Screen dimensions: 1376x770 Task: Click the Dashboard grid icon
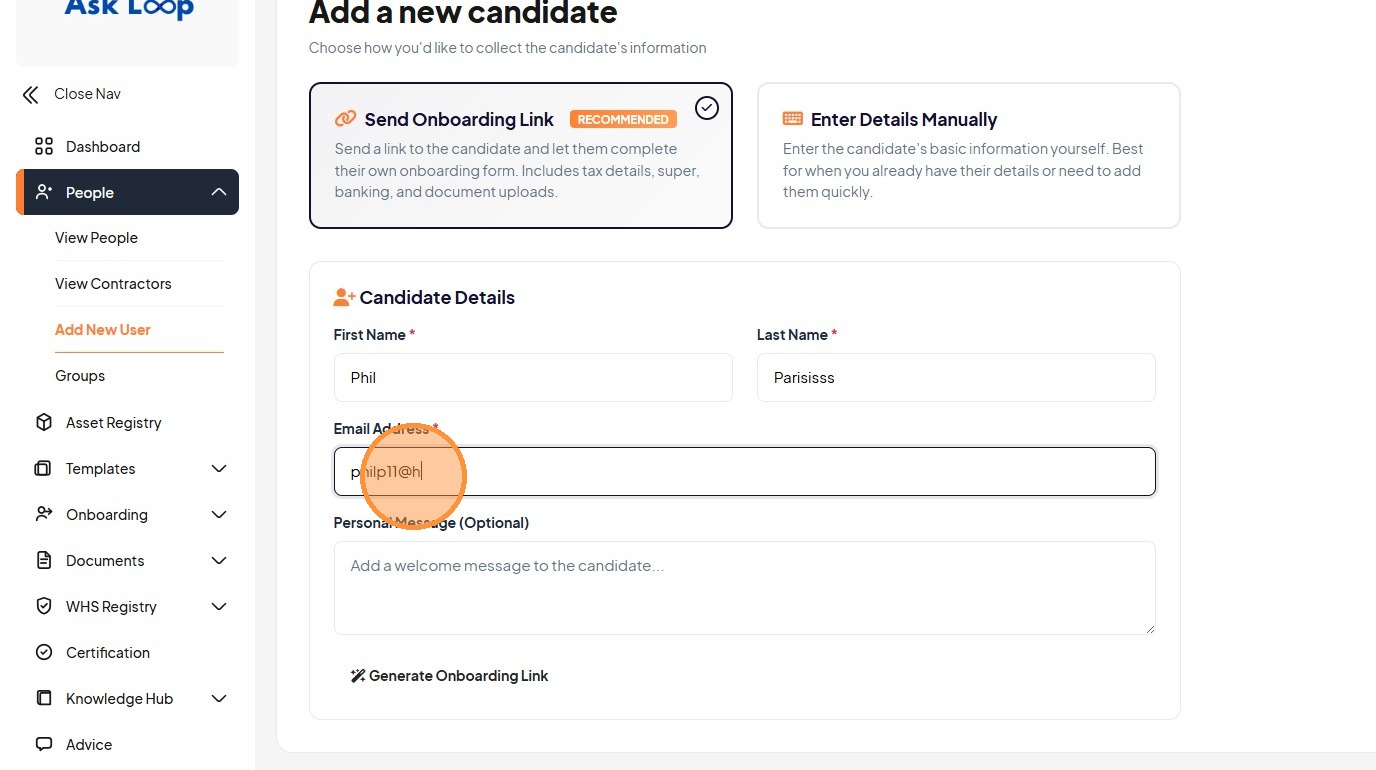[x=44, y=147]
